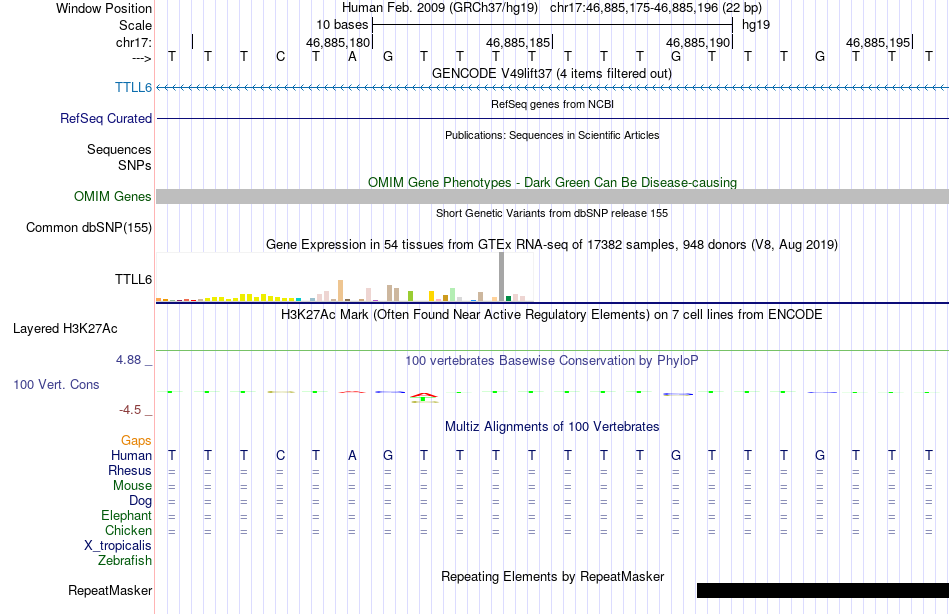Click the GENCODE V49lift37 track title
Image resolution: width=950 pixels, height=614 pixels.
(552, 73)
